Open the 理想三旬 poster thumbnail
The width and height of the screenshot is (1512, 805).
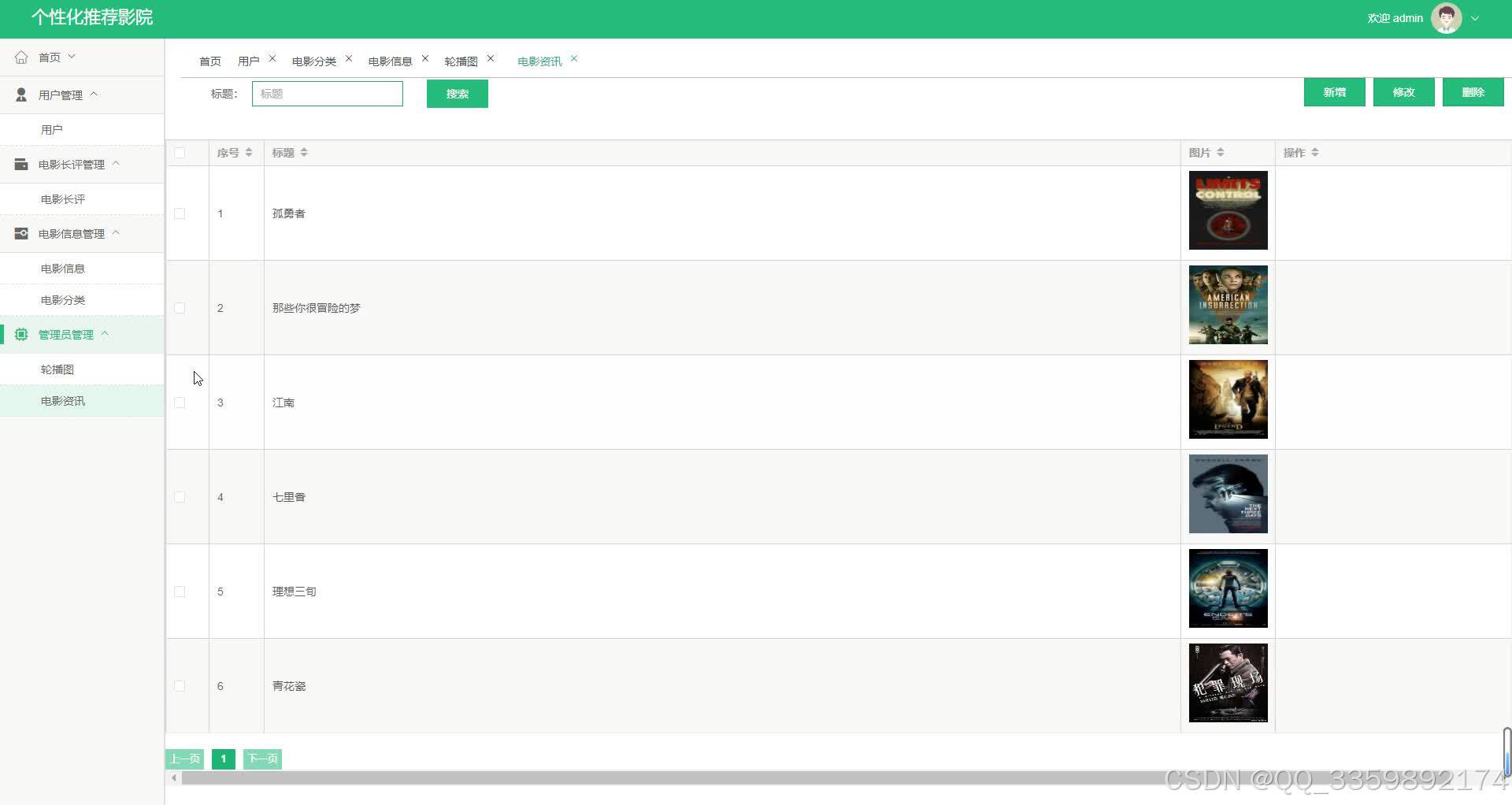click(1228, 588)
